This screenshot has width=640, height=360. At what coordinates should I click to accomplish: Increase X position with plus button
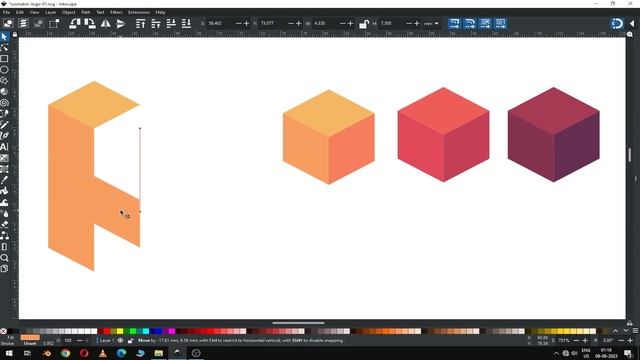point(246,24)
